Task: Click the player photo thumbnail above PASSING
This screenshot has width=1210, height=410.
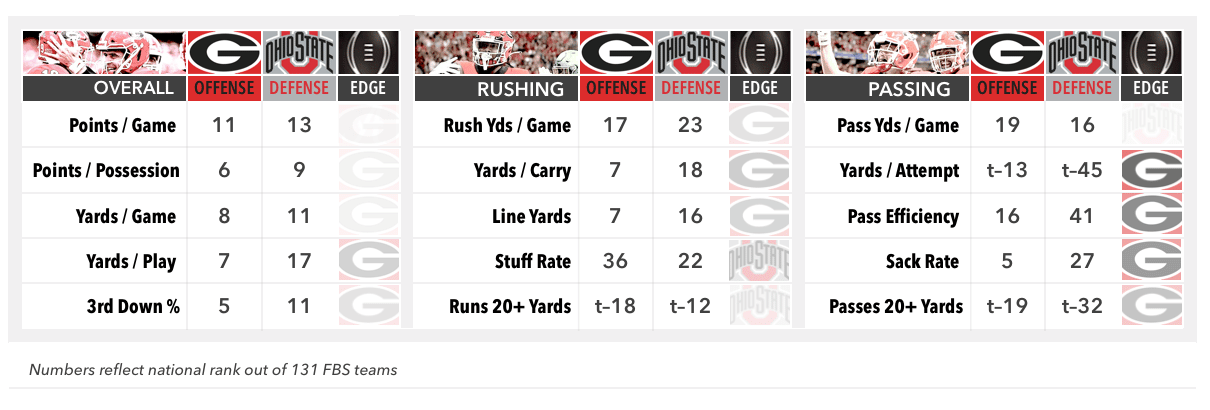Action: pyautogui.click(x=888, y=54)
